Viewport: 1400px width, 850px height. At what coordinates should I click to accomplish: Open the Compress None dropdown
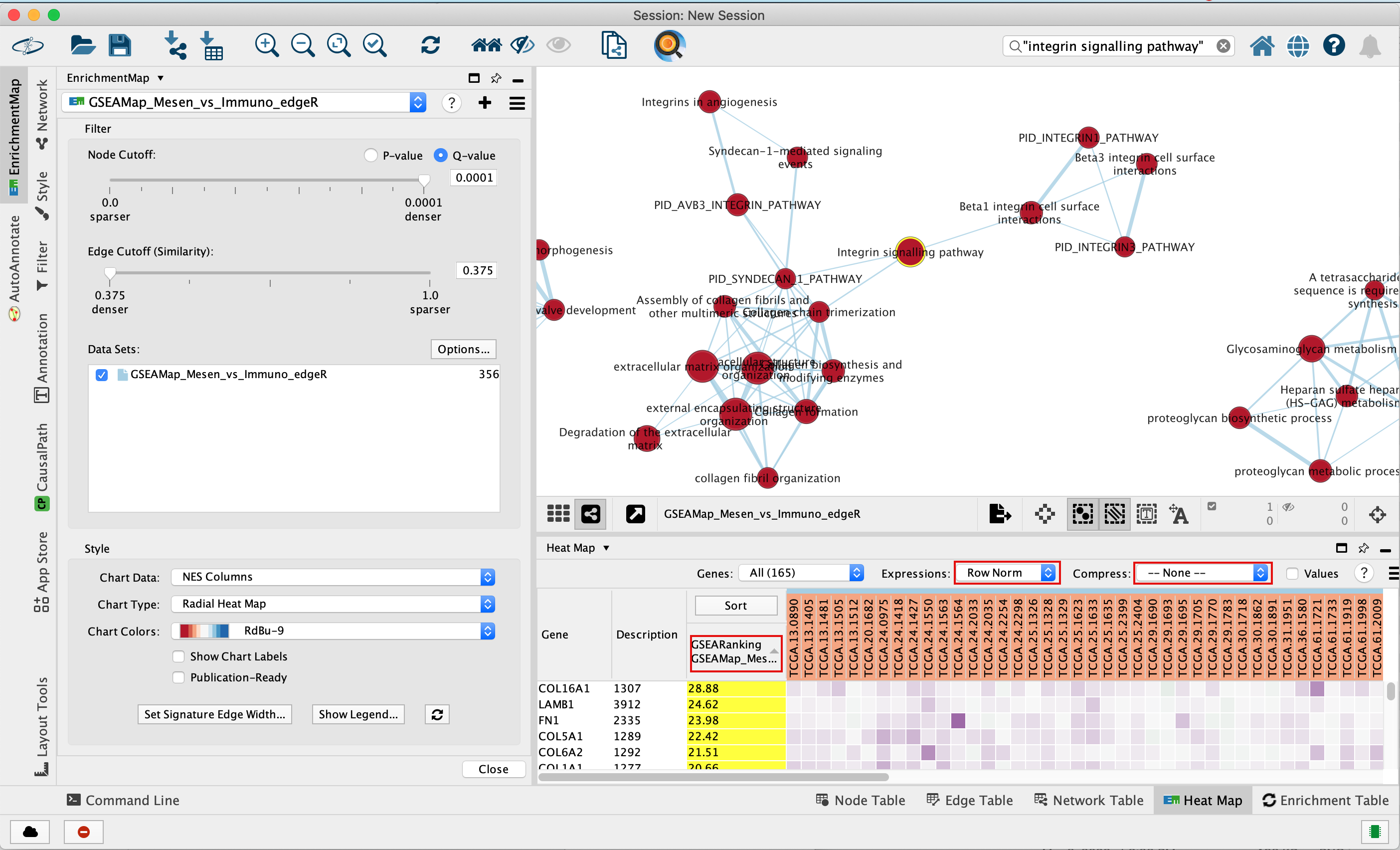1203,573
